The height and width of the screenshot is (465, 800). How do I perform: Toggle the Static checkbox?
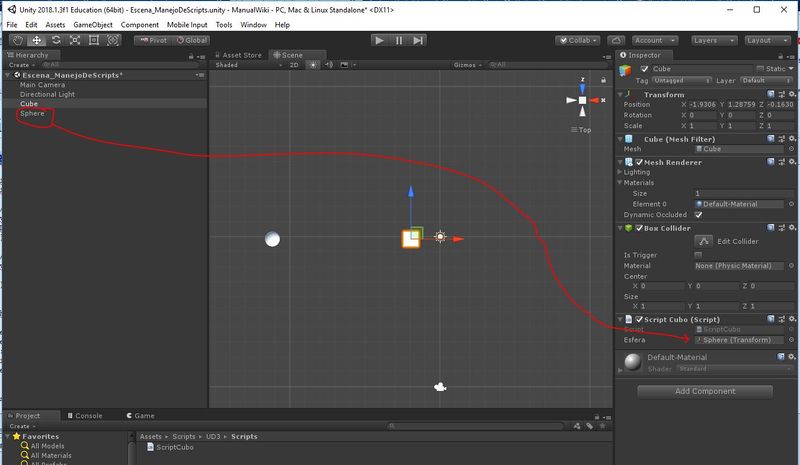pyautogui.click(x=761, y=69)
